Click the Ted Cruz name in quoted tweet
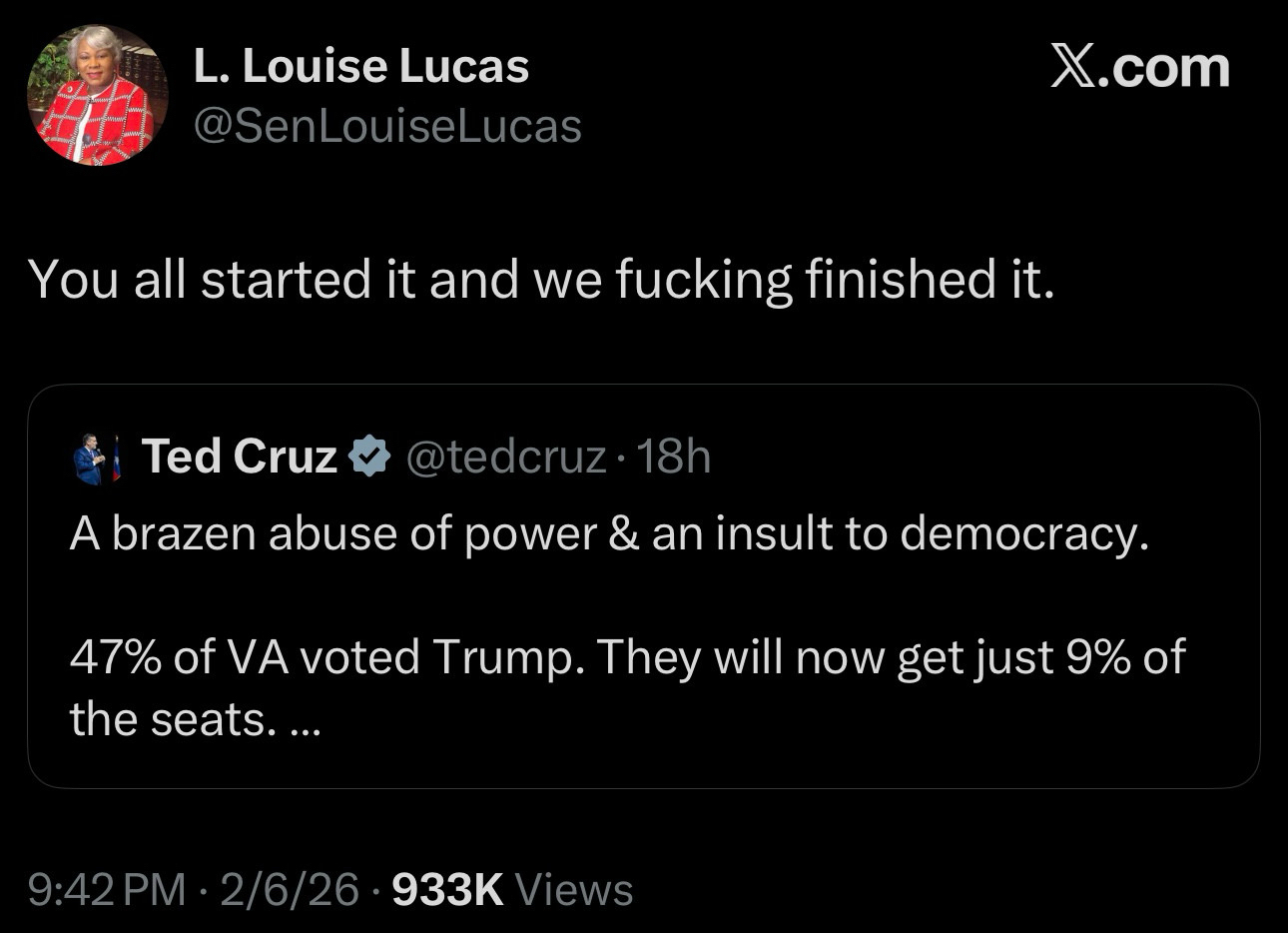This screenshot has width=1288, height=933. pyautogui.click(x=240, y=457)
